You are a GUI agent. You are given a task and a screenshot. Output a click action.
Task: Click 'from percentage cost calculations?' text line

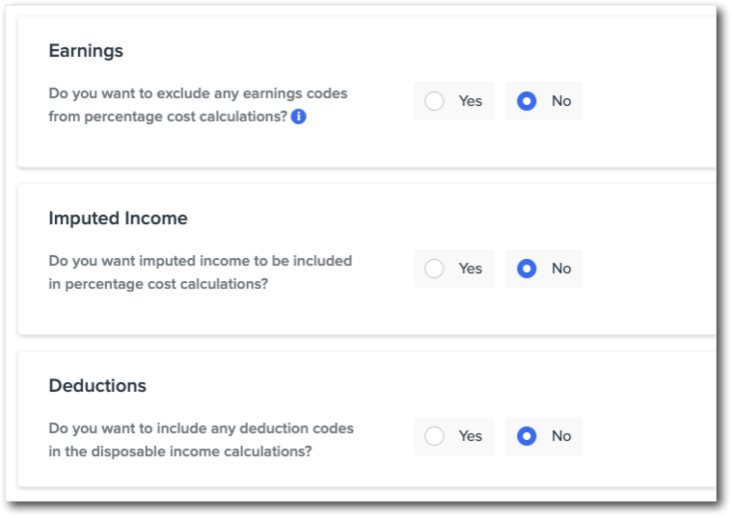pos(168,117)
